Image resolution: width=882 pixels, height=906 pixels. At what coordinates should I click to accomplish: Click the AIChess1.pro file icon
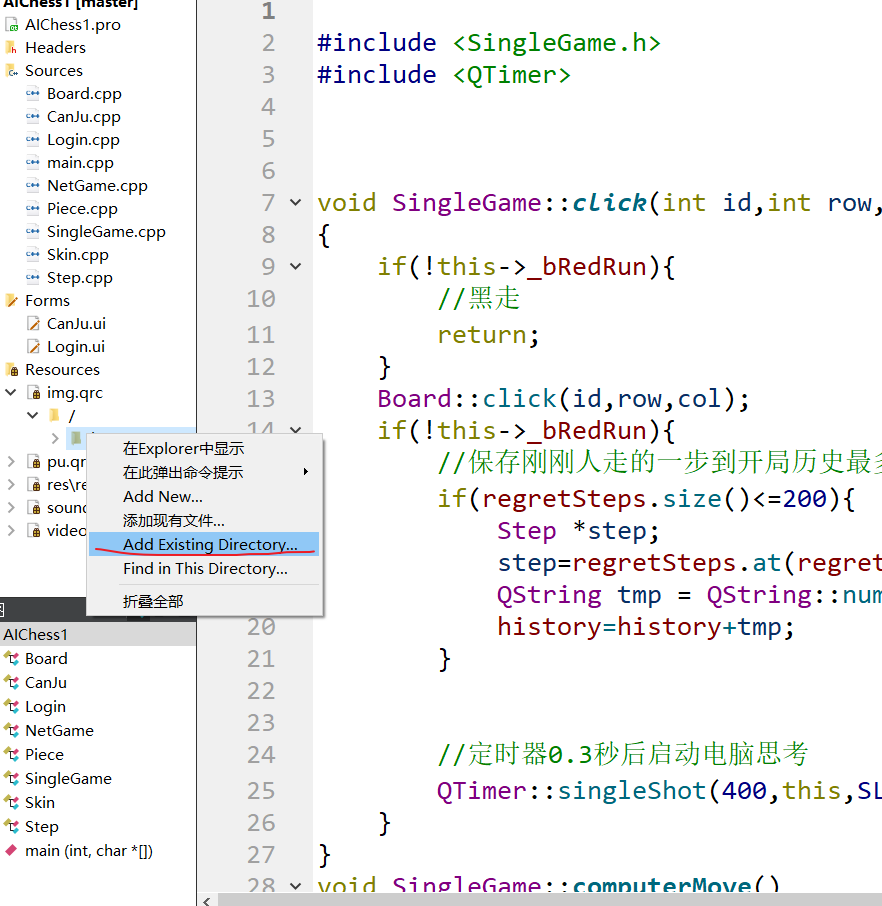point(12,25)
